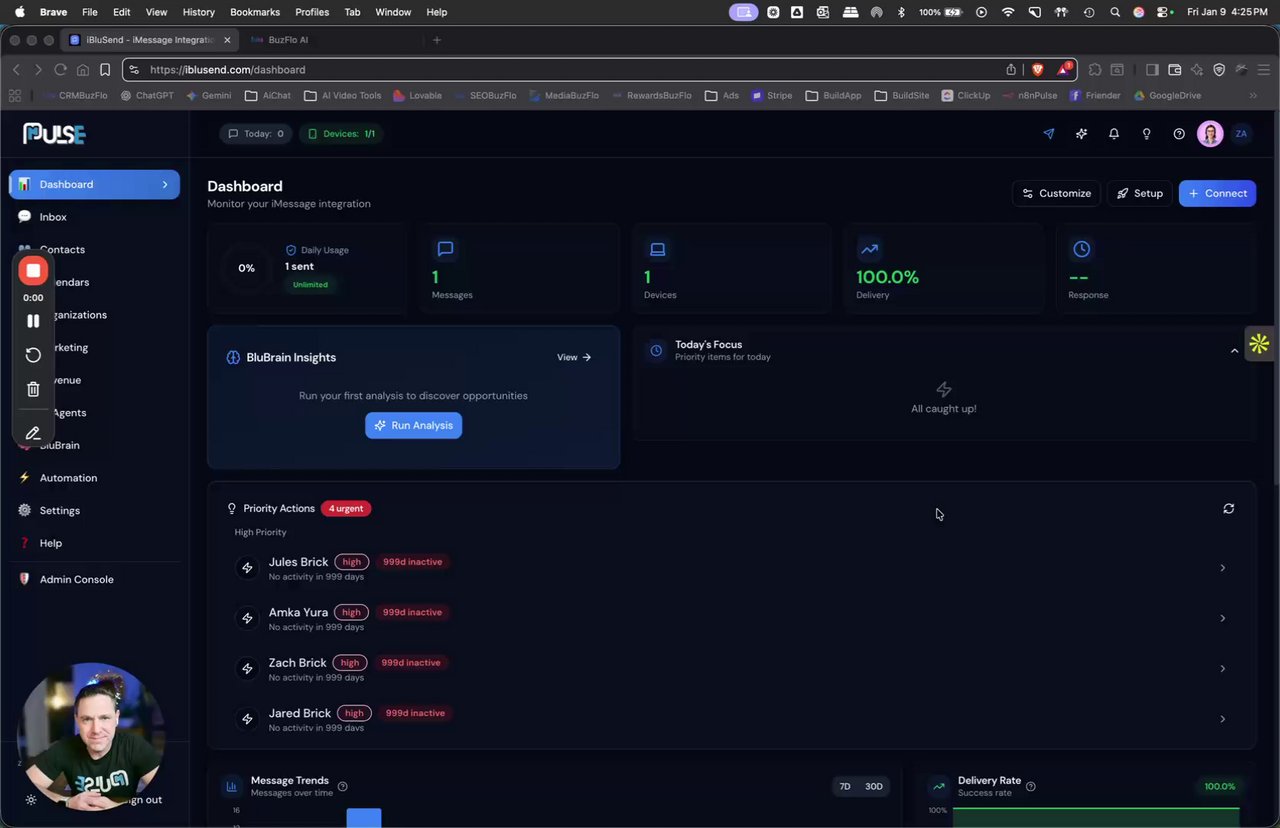Click the Delivery Rate info icon
Screen dimensions: 1280x828
coord(1031,786)
